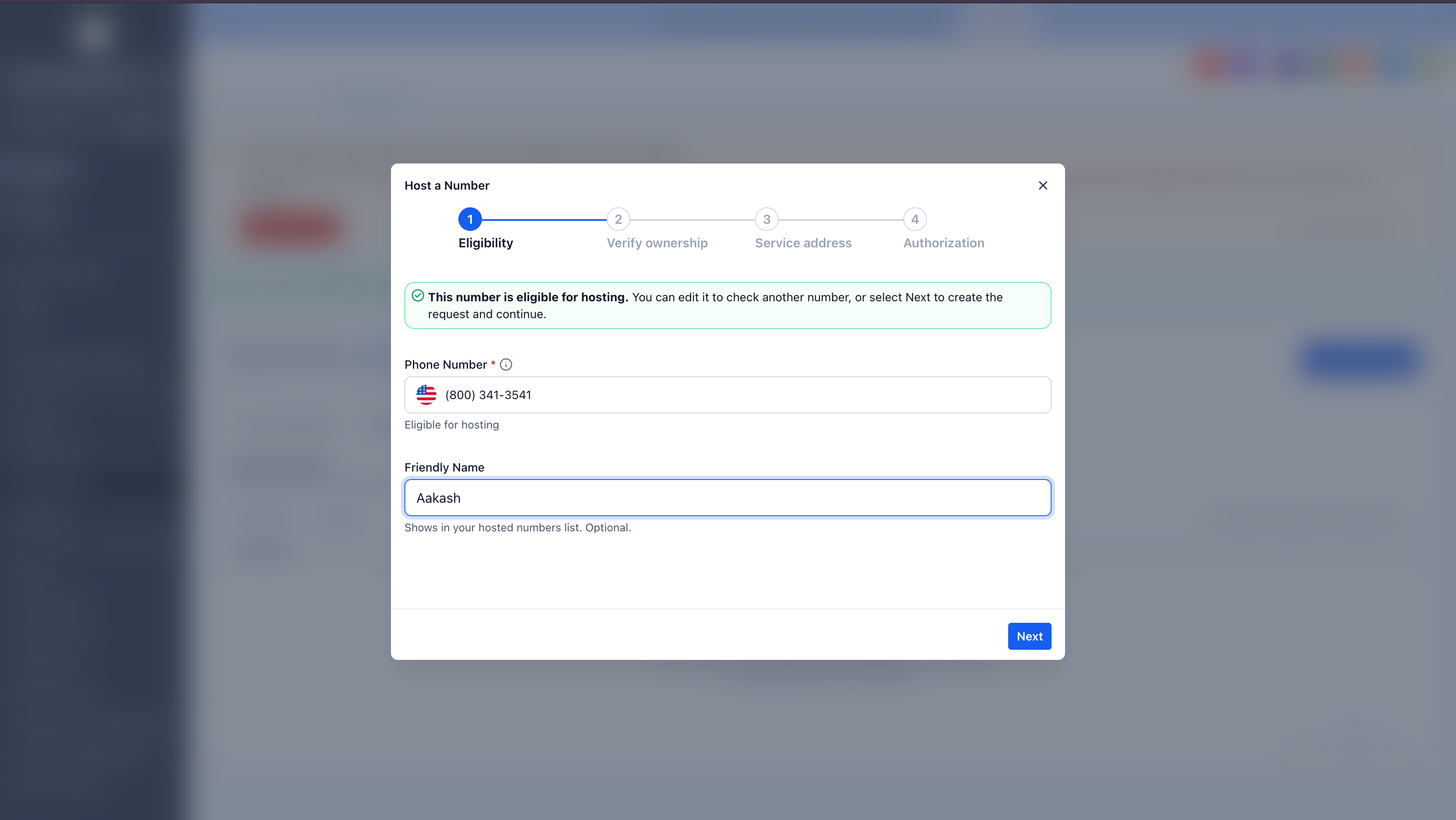
Task: Click the 'Host a Number' dialog title
Action: (x=447, y=185)
